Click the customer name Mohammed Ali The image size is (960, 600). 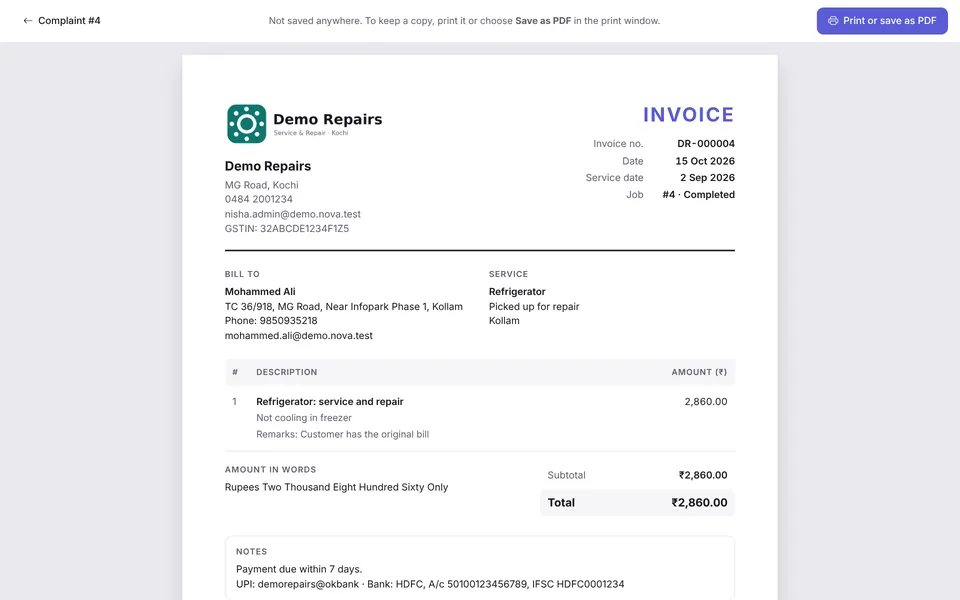[260, 292]
